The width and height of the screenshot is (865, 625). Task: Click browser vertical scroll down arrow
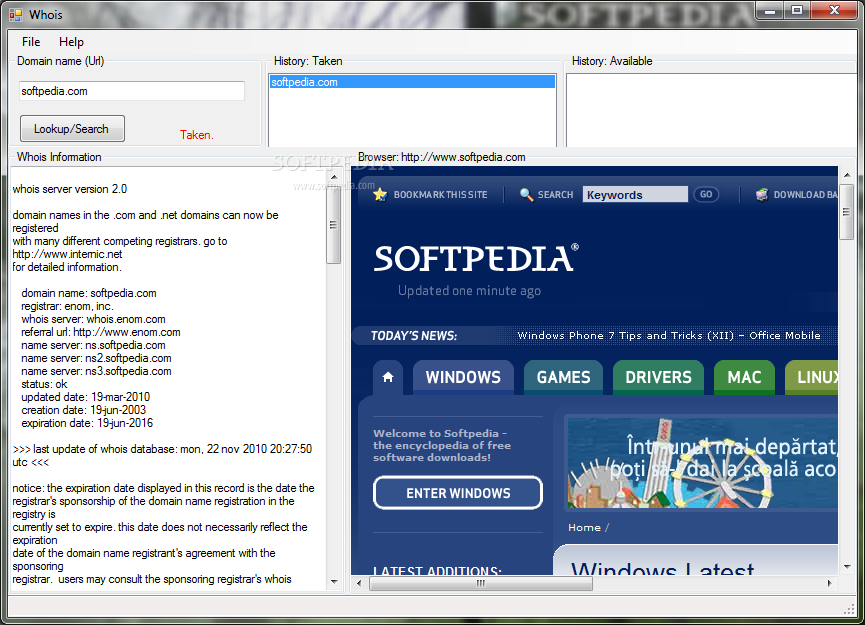pyautogui.click(x=847, y=567)
